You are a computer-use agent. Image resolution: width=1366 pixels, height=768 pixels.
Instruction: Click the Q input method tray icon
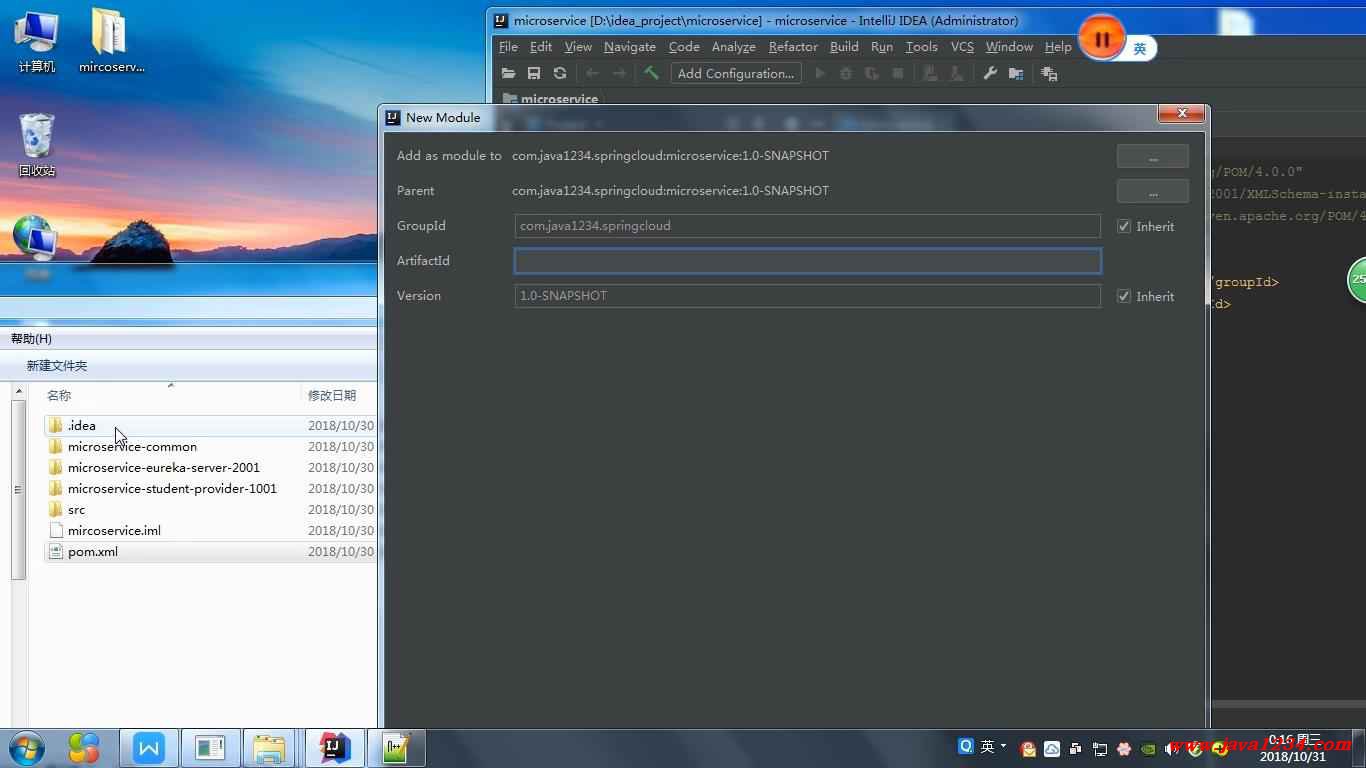966,746
